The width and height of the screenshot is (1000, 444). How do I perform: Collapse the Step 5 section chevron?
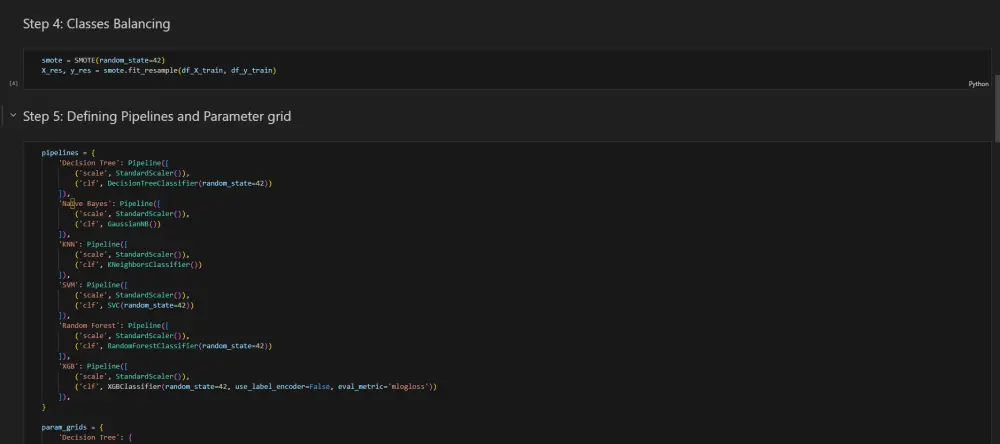pos(12,116)
